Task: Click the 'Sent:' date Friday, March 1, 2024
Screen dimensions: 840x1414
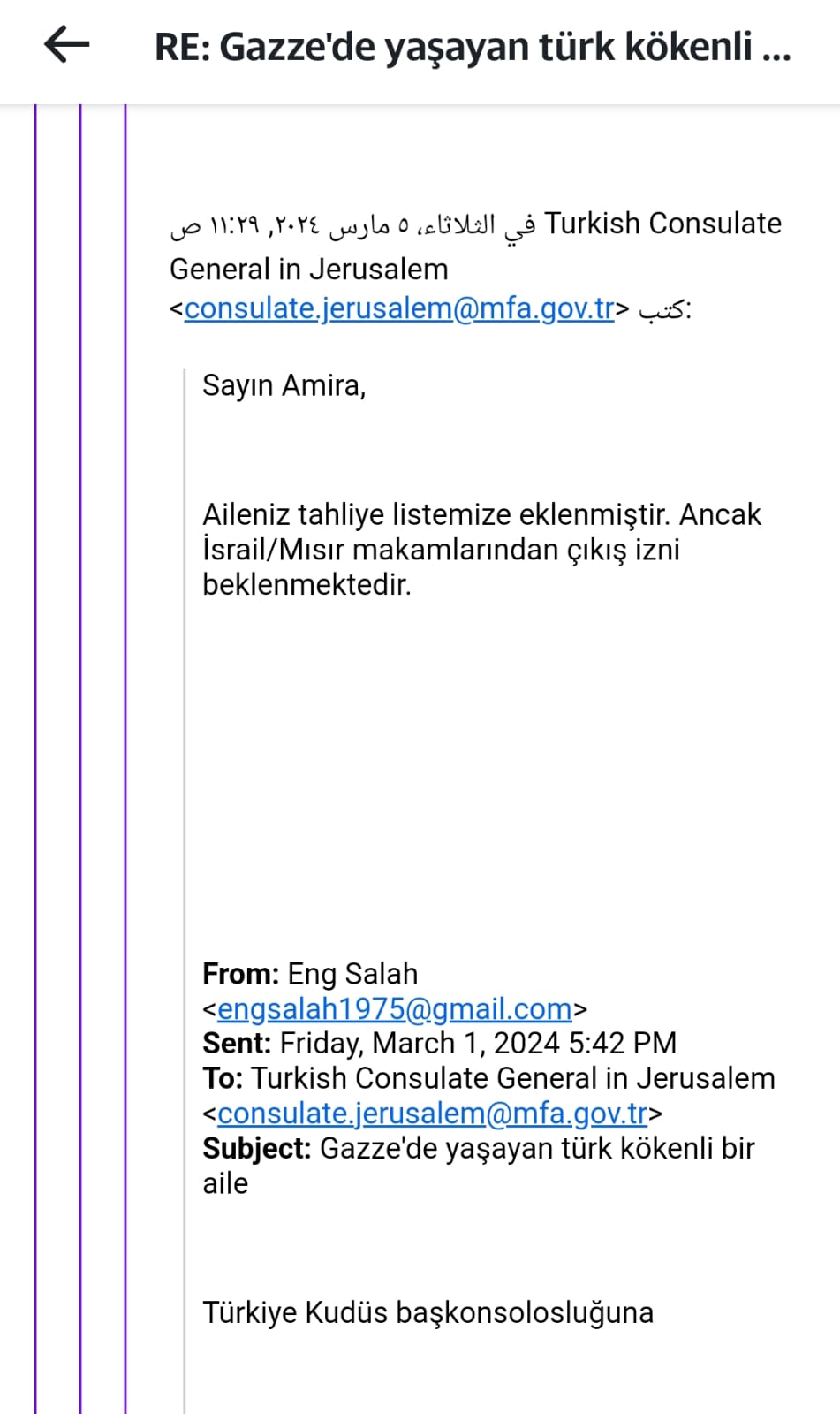Action: coord(420,1044)
